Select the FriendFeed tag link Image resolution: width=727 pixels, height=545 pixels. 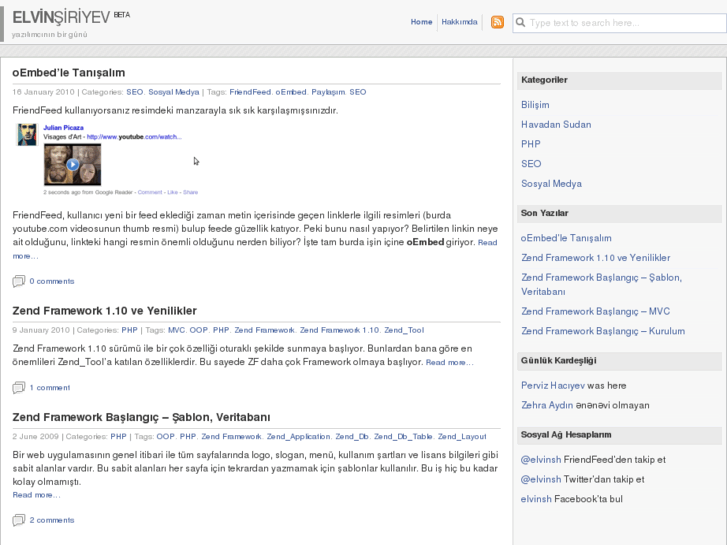(250, 92)
